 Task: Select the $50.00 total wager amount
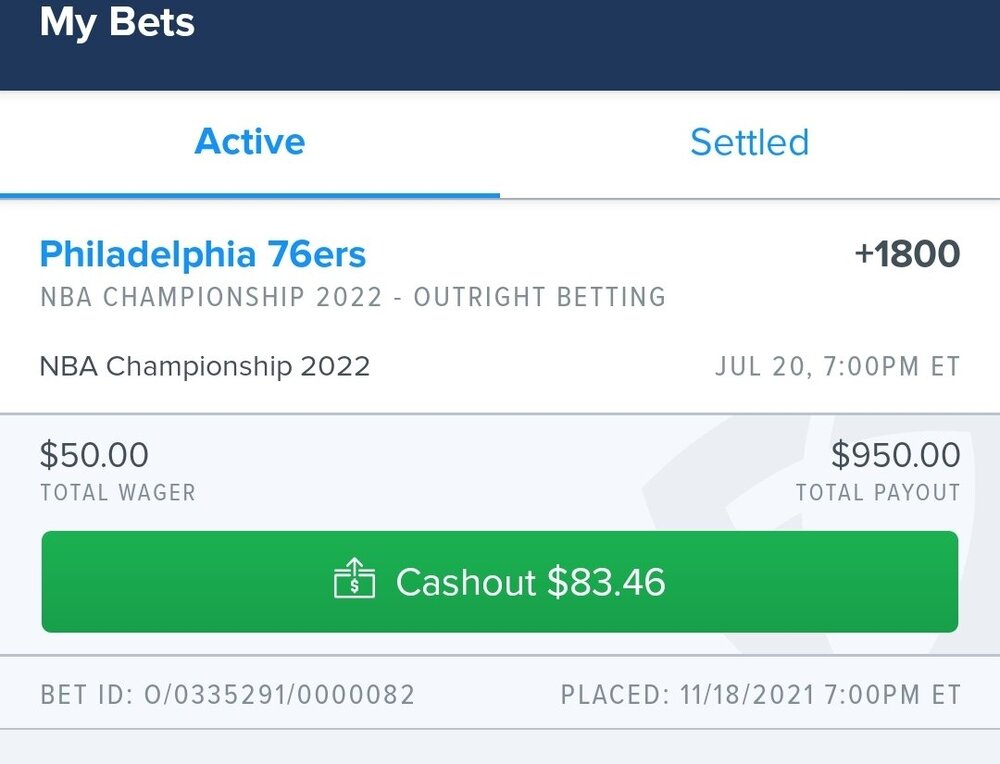94,455
